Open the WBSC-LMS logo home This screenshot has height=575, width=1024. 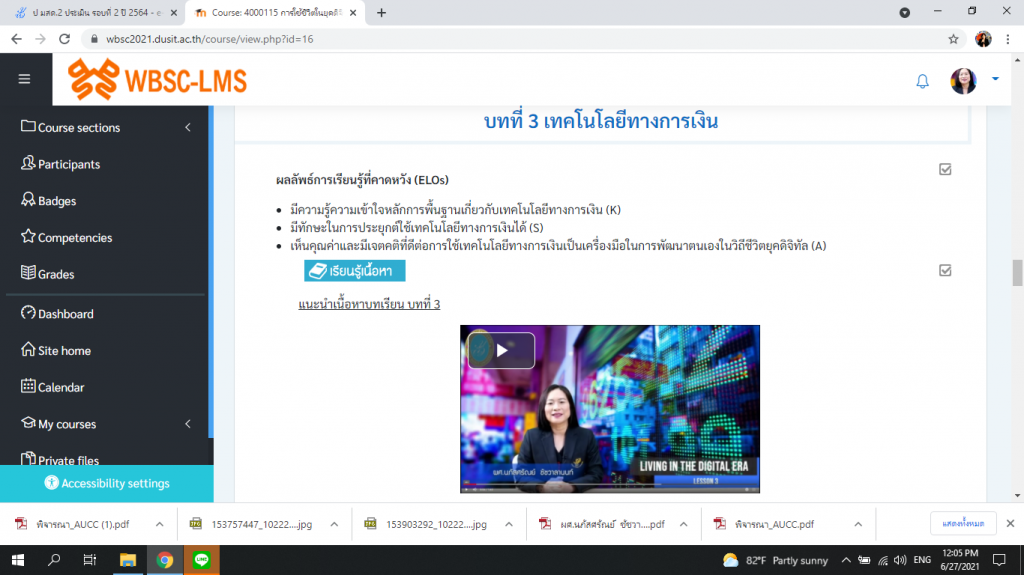point(157,80)
